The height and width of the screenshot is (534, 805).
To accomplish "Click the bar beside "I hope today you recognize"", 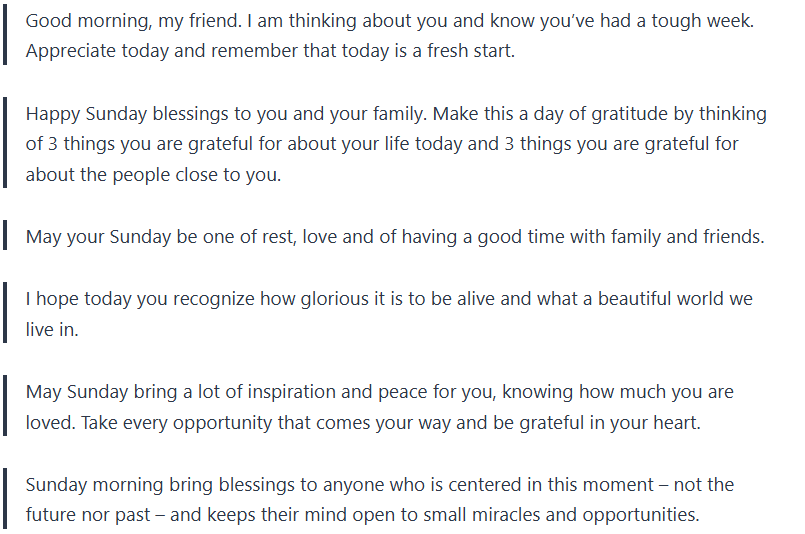I will pos(5,314).
